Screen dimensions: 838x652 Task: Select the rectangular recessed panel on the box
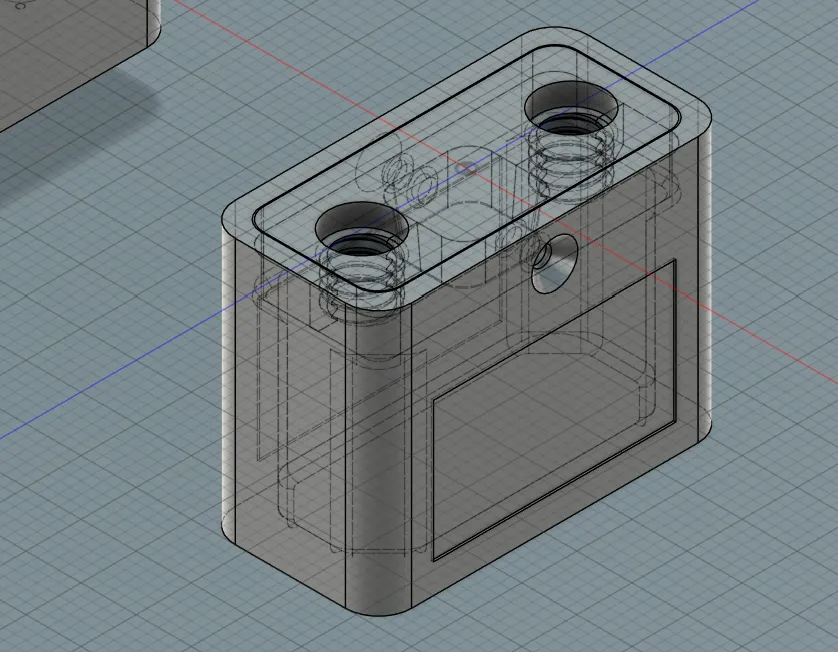pyautogui.click(x=554, y=411)
